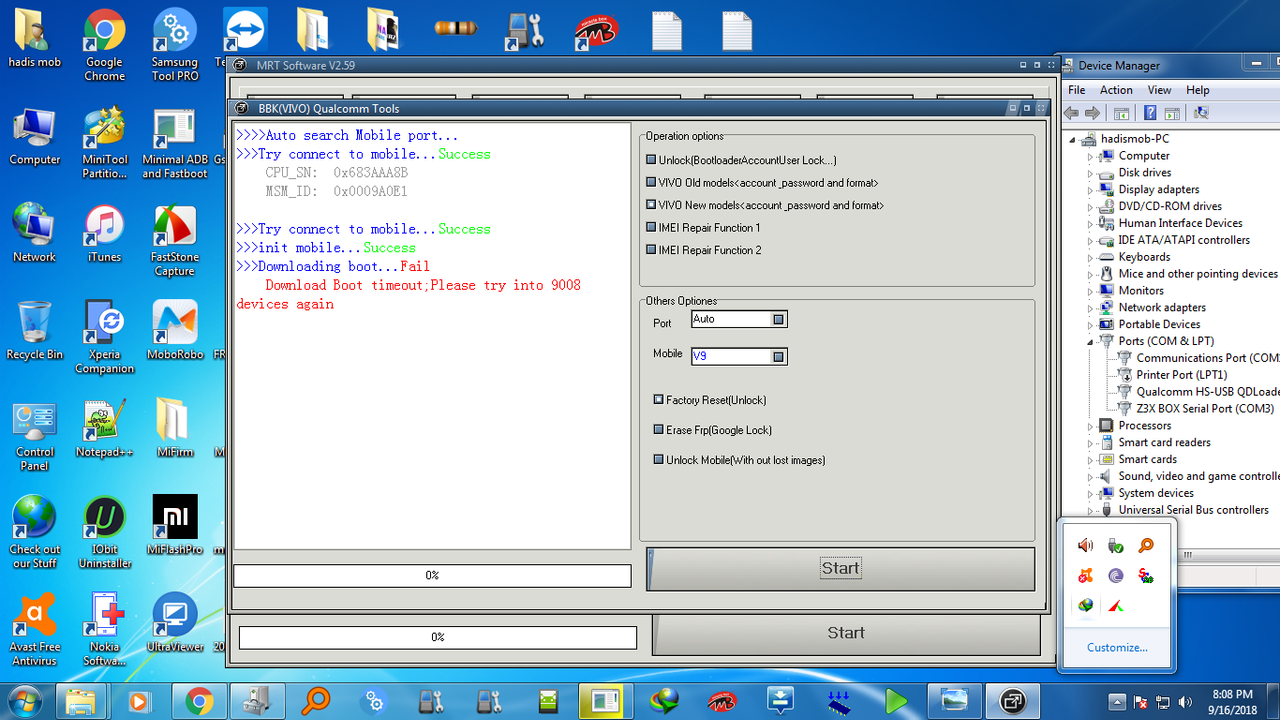This screenshot has height=720, width=1280.
Task: Open the Notepad++ desktop icon
Action: click(x=104, y=428)
